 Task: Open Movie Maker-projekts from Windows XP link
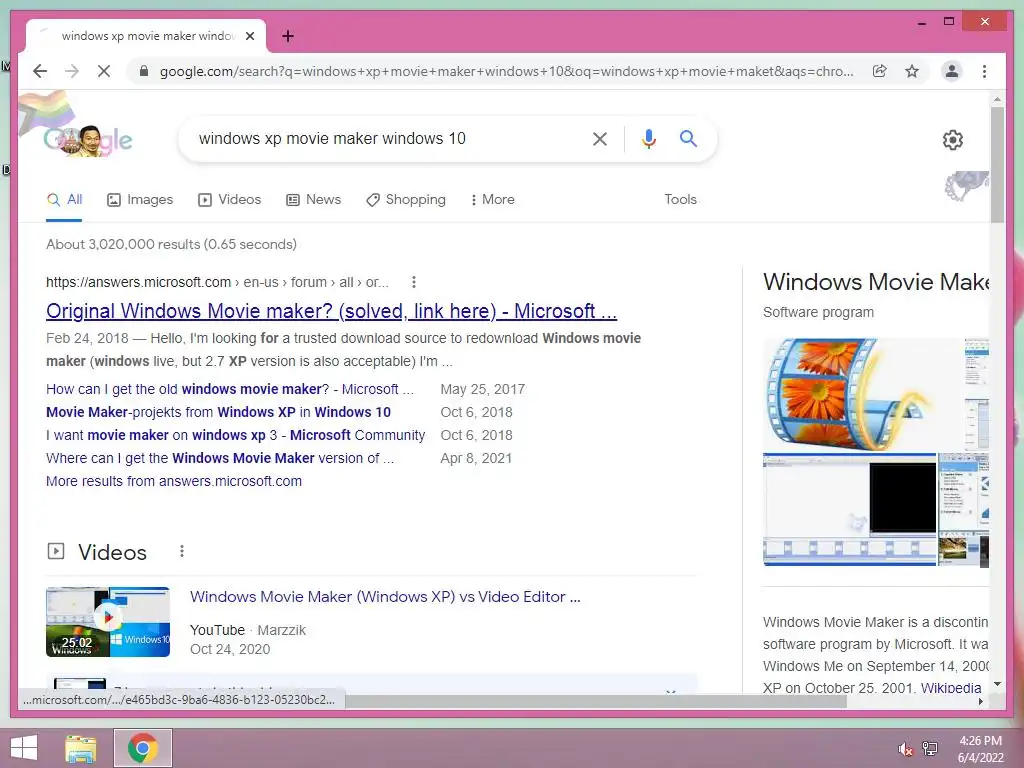pos(218,412)
